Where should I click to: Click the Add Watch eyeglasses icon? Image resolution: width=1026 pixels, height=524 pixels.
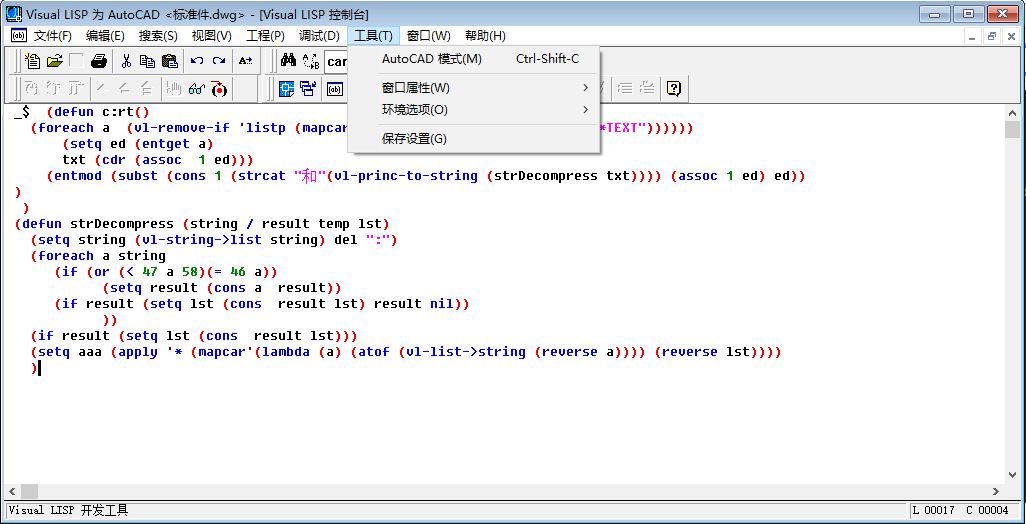tap(196, 88)
